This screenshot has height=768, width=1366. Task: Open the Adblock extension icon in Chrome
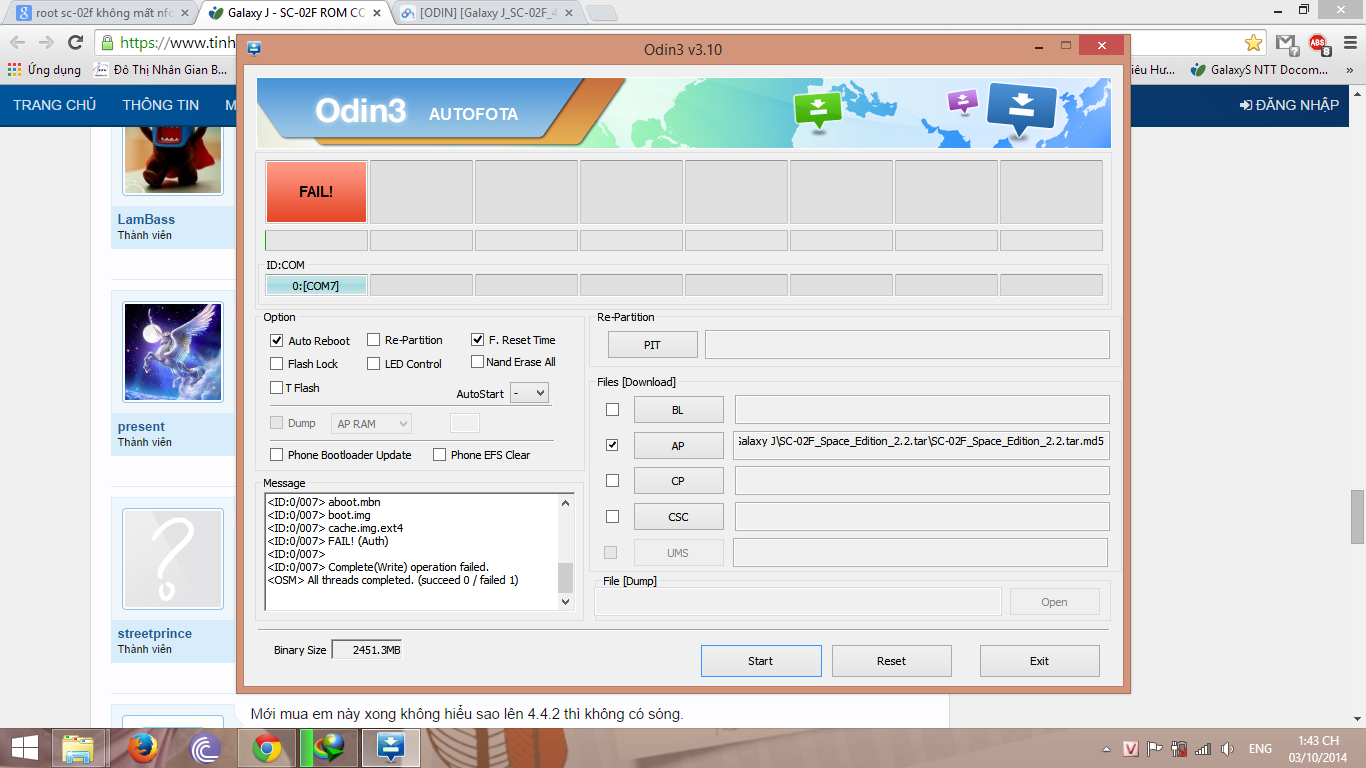point(1318,43)
